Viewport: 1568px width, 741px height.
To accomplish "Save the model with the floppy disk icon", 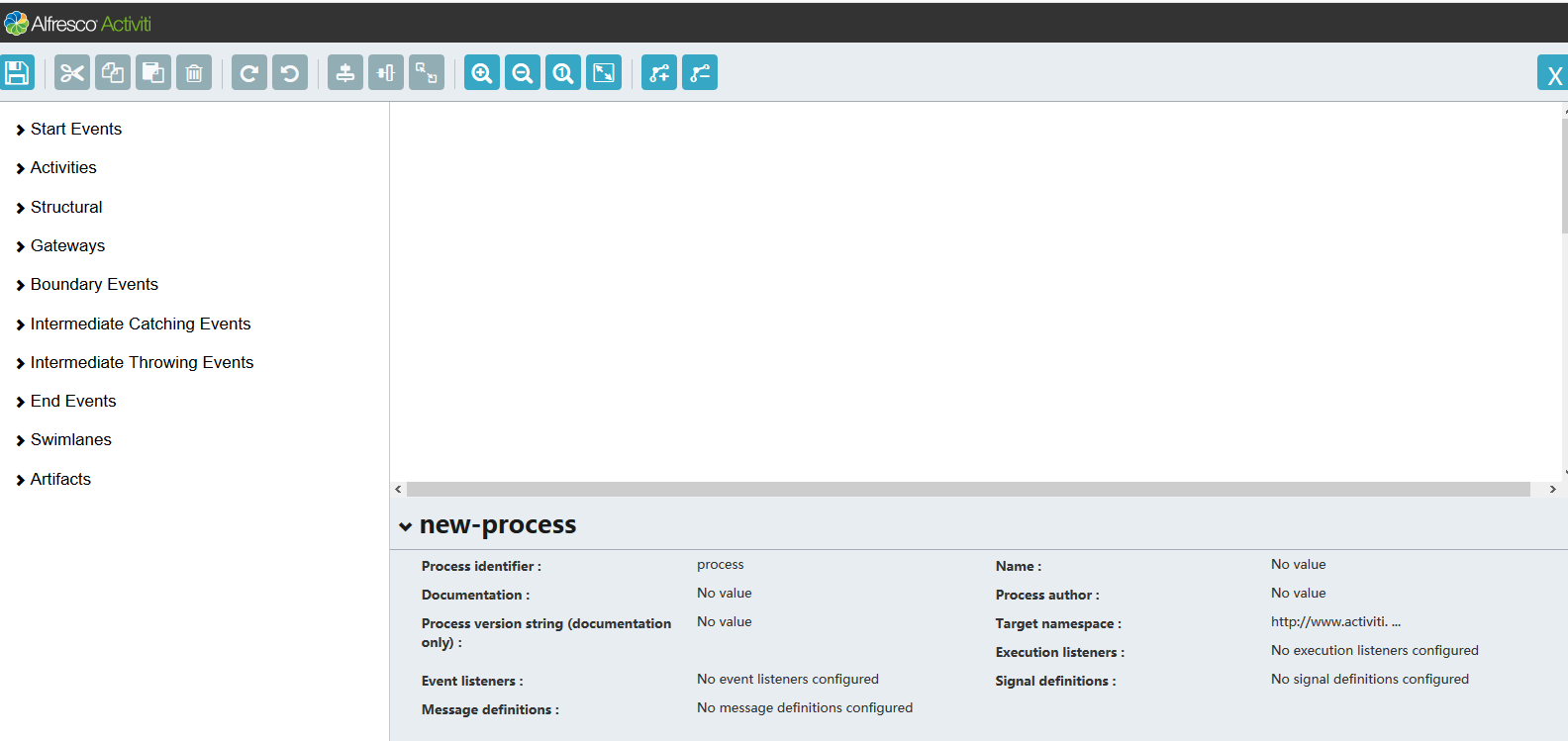I will (17, 72).
